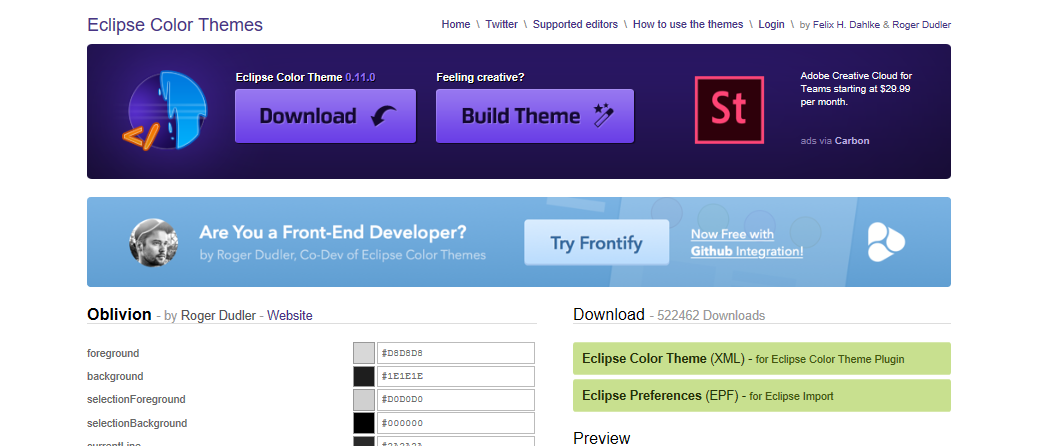Open Now Free with Github Integration link

click(x=747, y=243)
